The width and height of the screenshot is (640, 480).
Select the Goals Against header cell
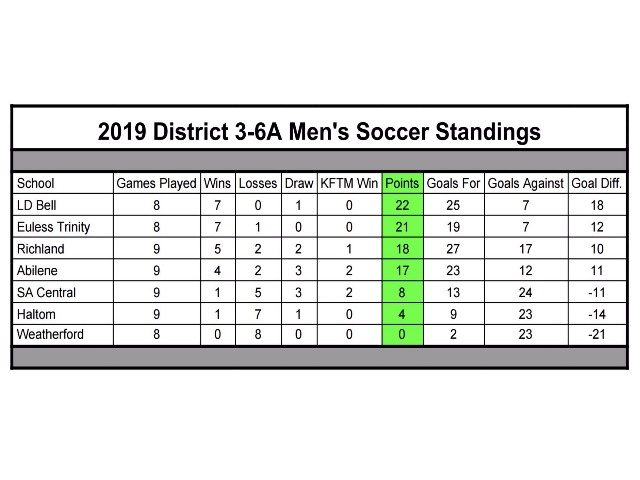coord(526,183)
